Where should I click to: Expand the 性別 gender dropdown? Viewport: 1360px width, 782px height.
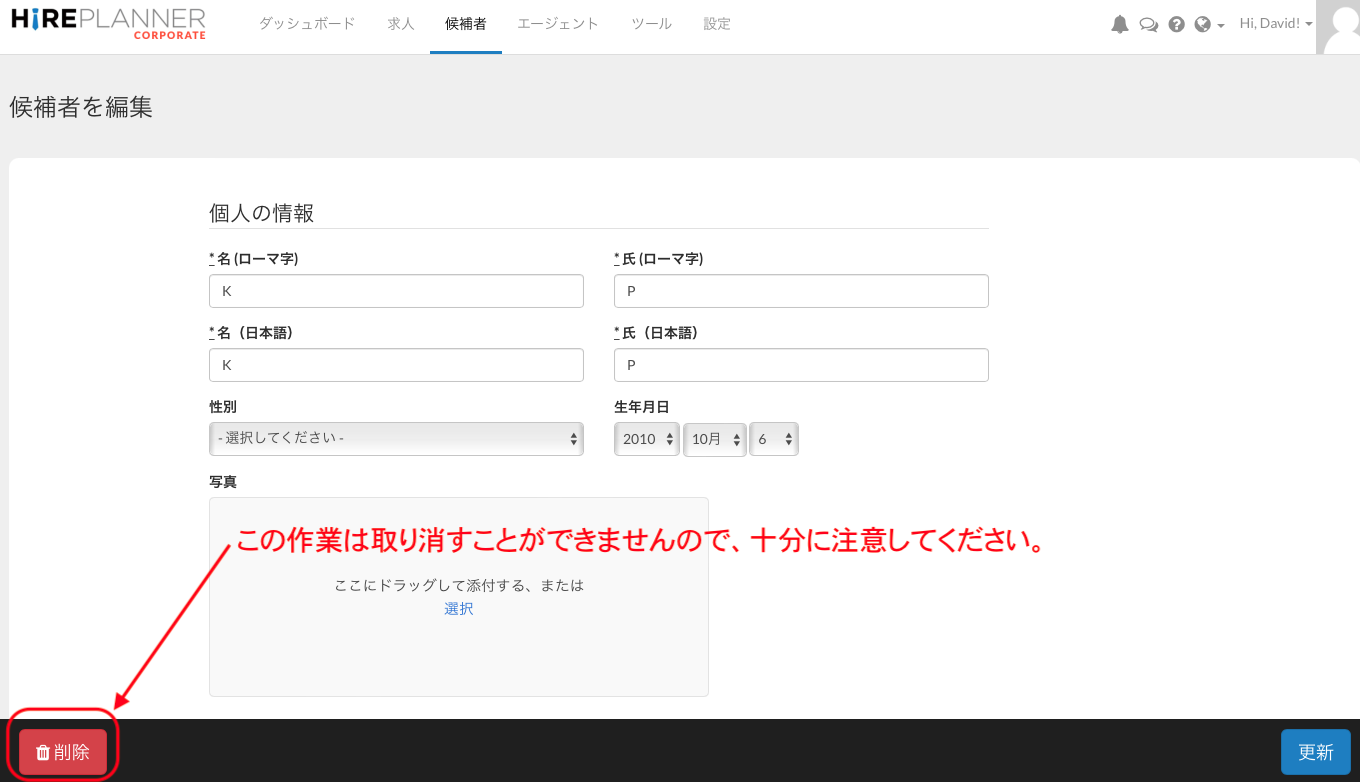(x=396, y=439)
